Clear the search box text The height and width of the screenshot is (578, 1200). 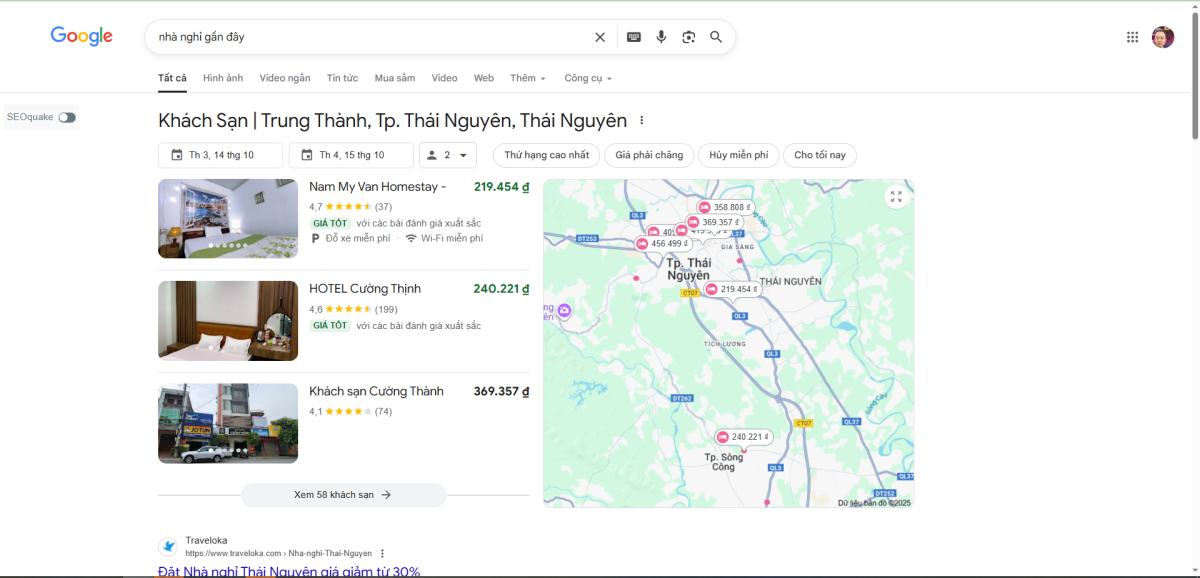click(x=600, y=37)
